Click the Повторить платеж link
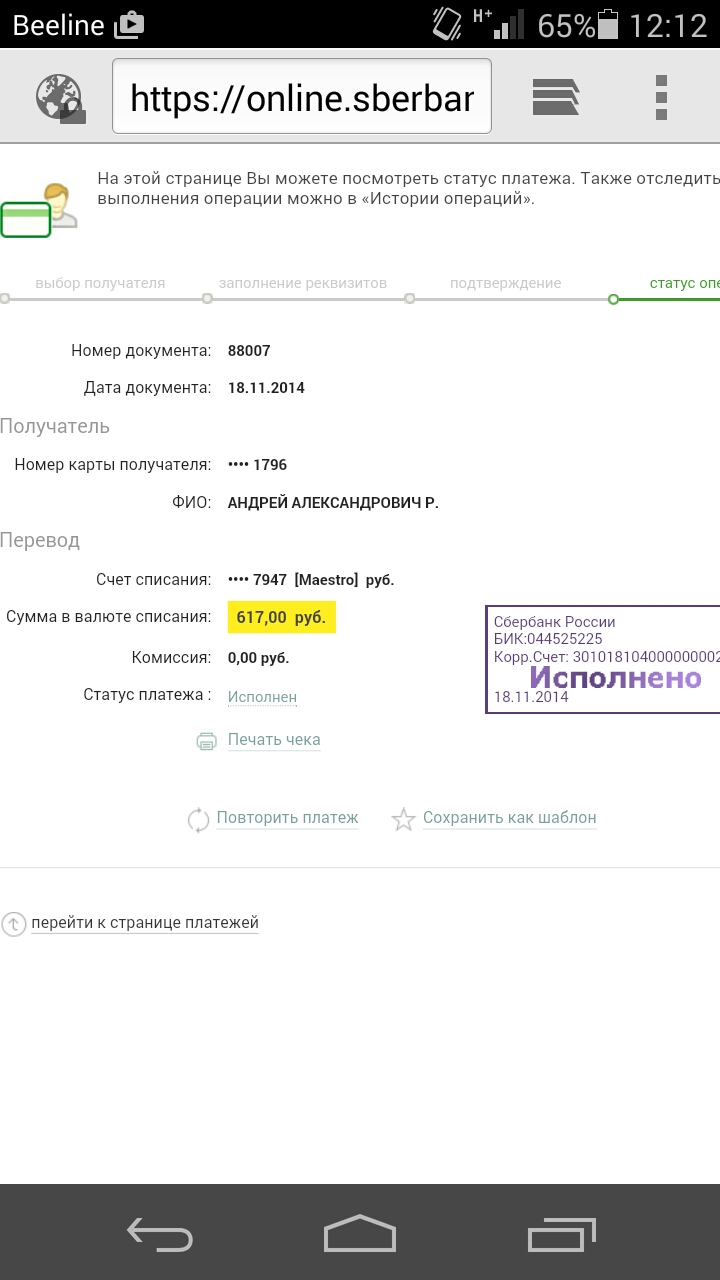Viewport: 720px width, 1280px height. 287,818
